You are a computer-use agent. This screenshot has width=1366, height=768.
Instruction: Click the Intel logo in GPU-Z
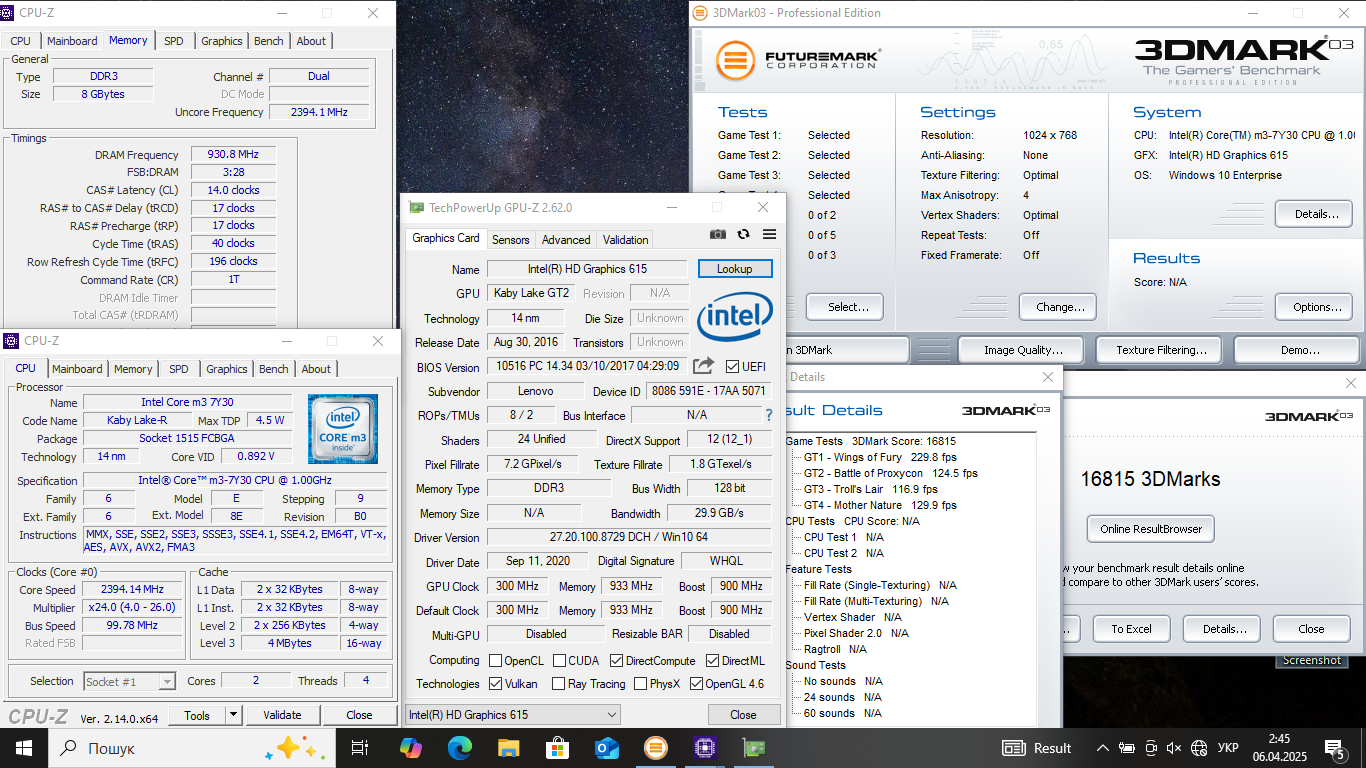[x=734, y=317]
